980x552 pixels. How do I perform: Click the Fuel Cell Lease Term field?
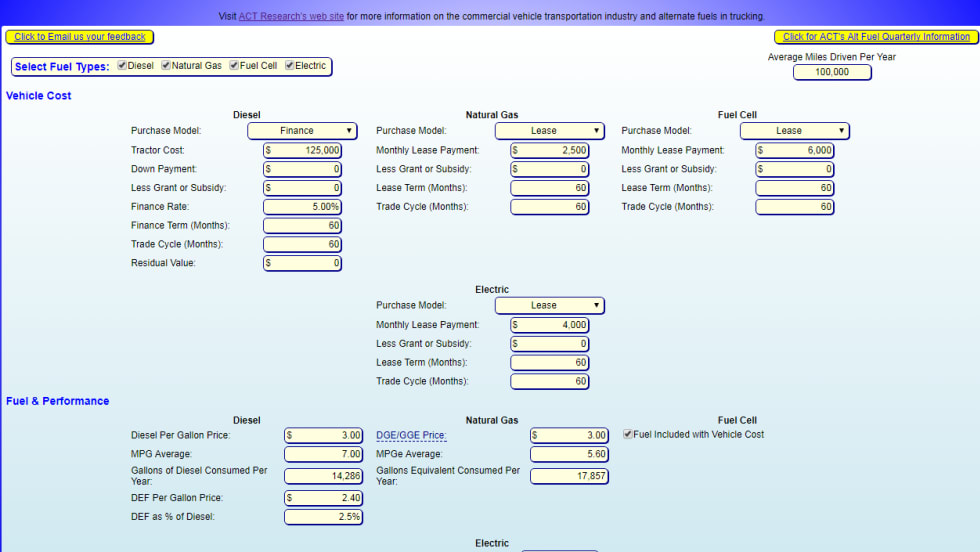pos(794,188)
